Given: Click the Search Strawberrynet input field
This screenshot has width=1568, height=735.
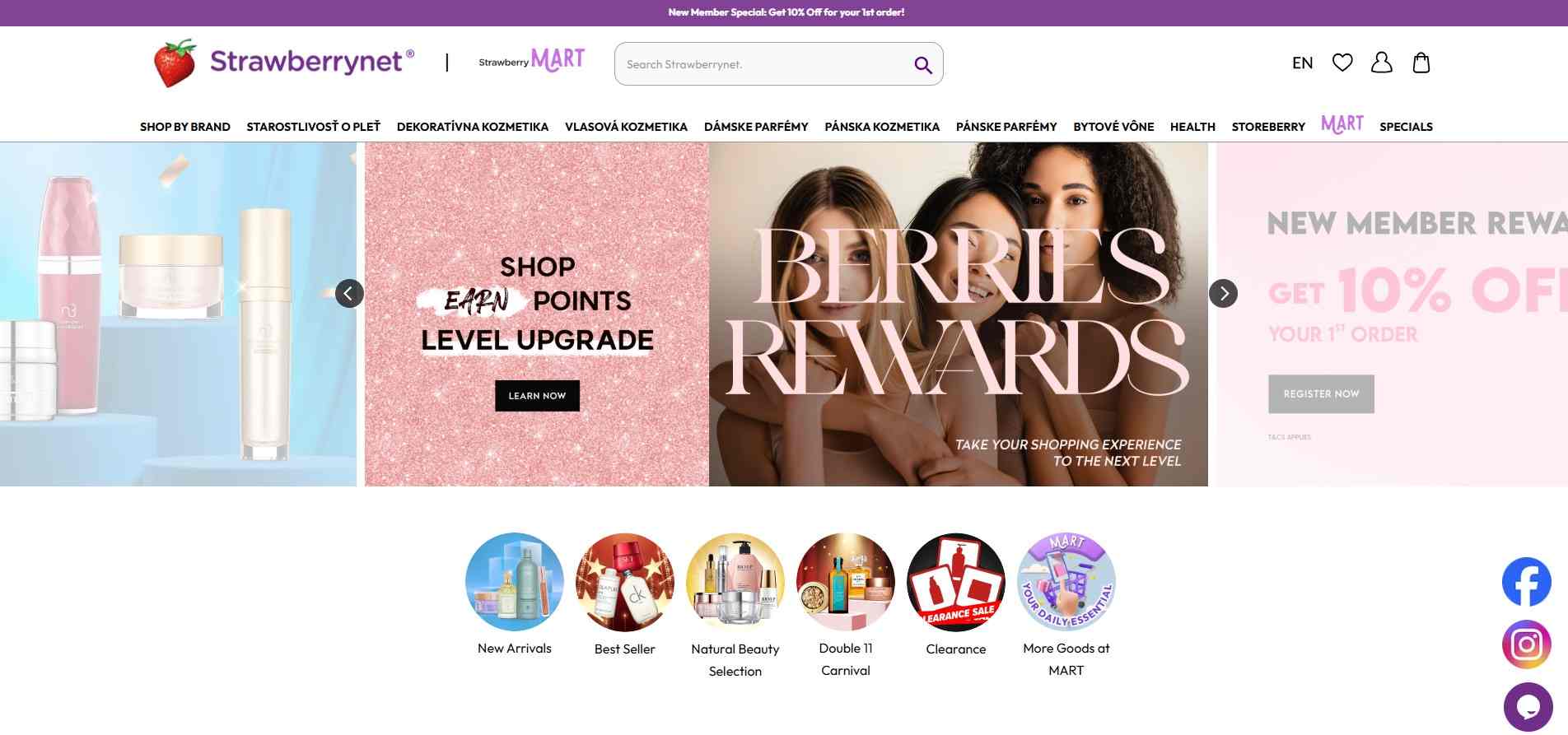Looking at the screenshot, I should click(766, 64).
